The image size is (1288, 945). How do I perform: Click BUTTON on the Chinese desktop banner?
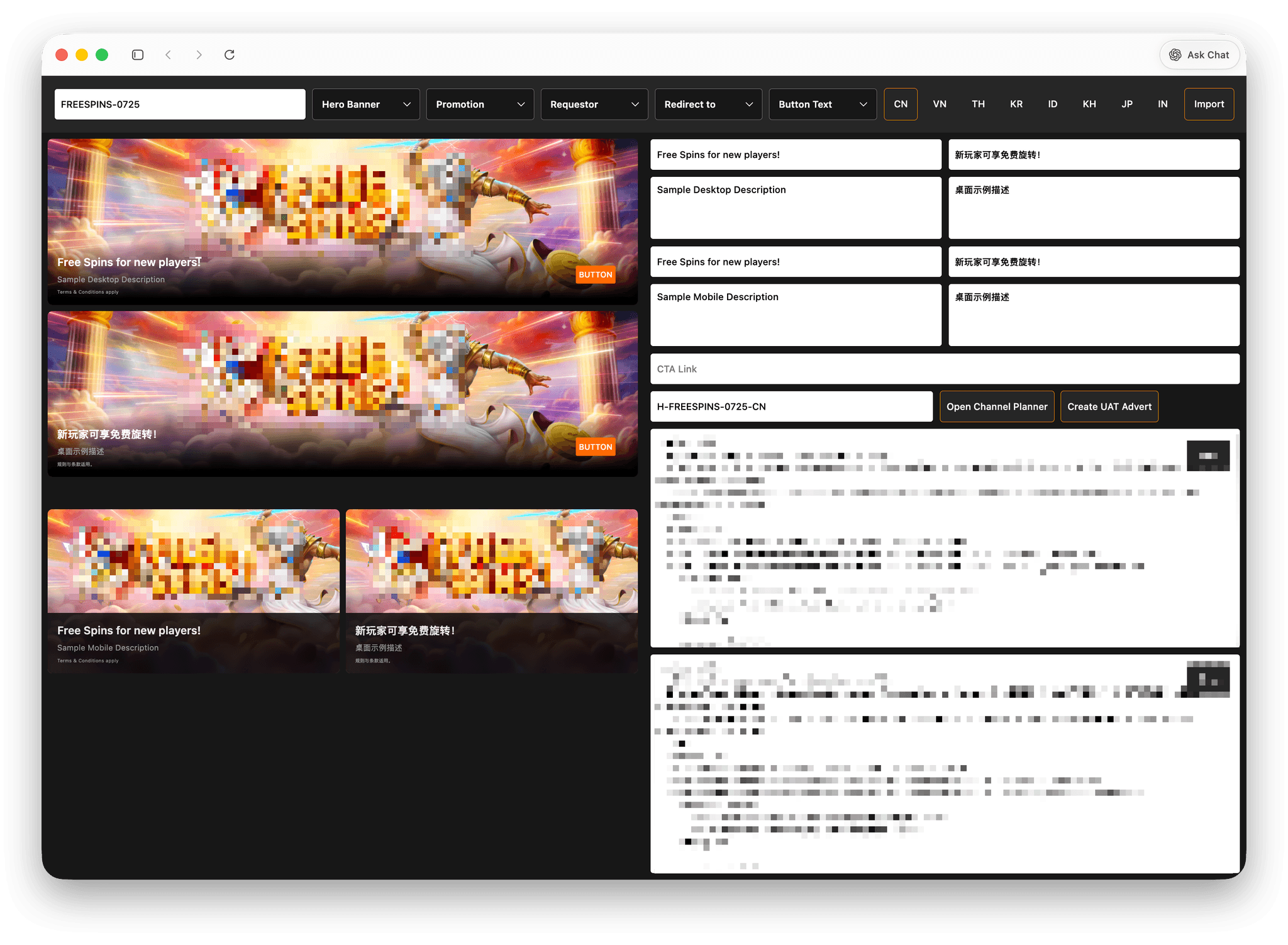point(595,447)
